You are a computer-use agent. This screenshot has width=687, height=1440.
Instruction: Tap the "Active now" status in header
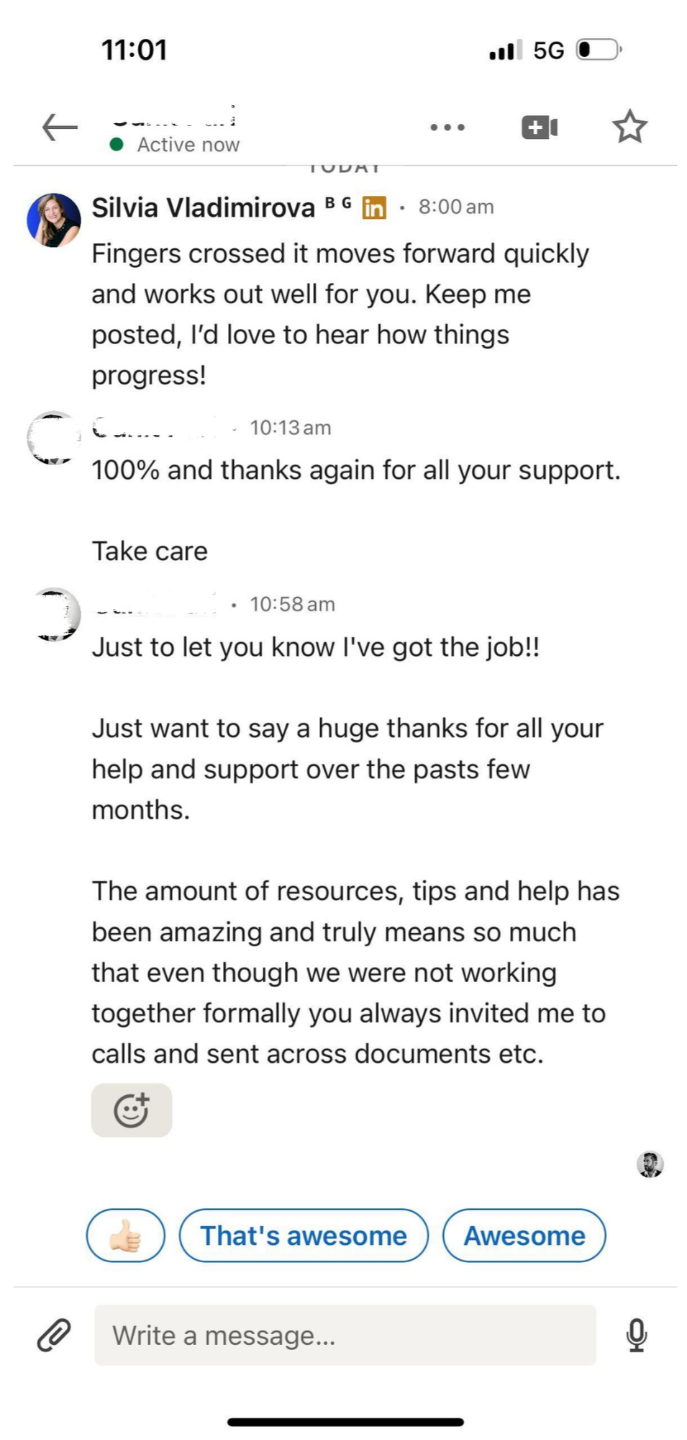pos(187,145)
